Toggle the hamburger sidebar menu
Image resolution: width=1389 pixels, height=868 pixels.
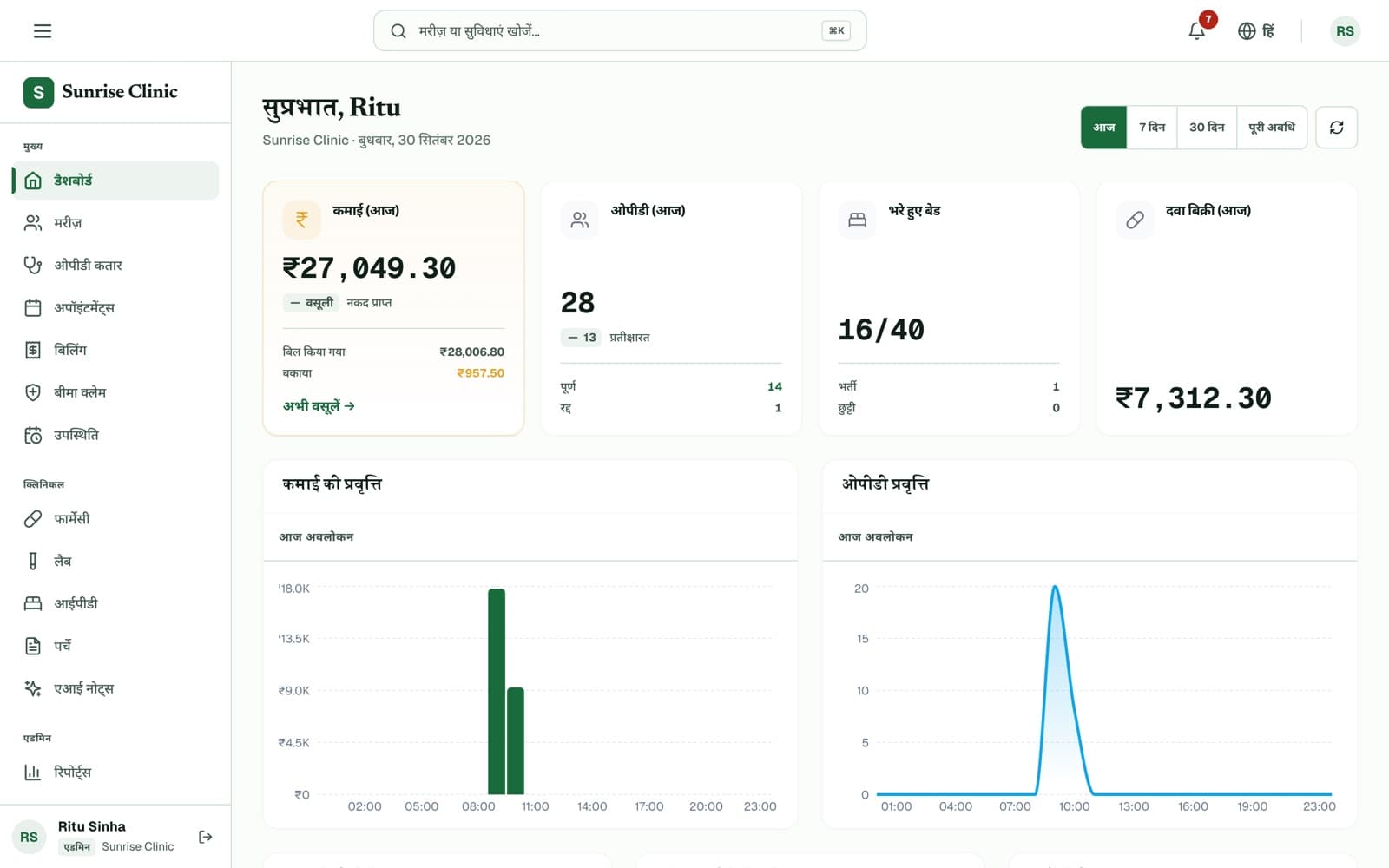click(x=43, y=31)
